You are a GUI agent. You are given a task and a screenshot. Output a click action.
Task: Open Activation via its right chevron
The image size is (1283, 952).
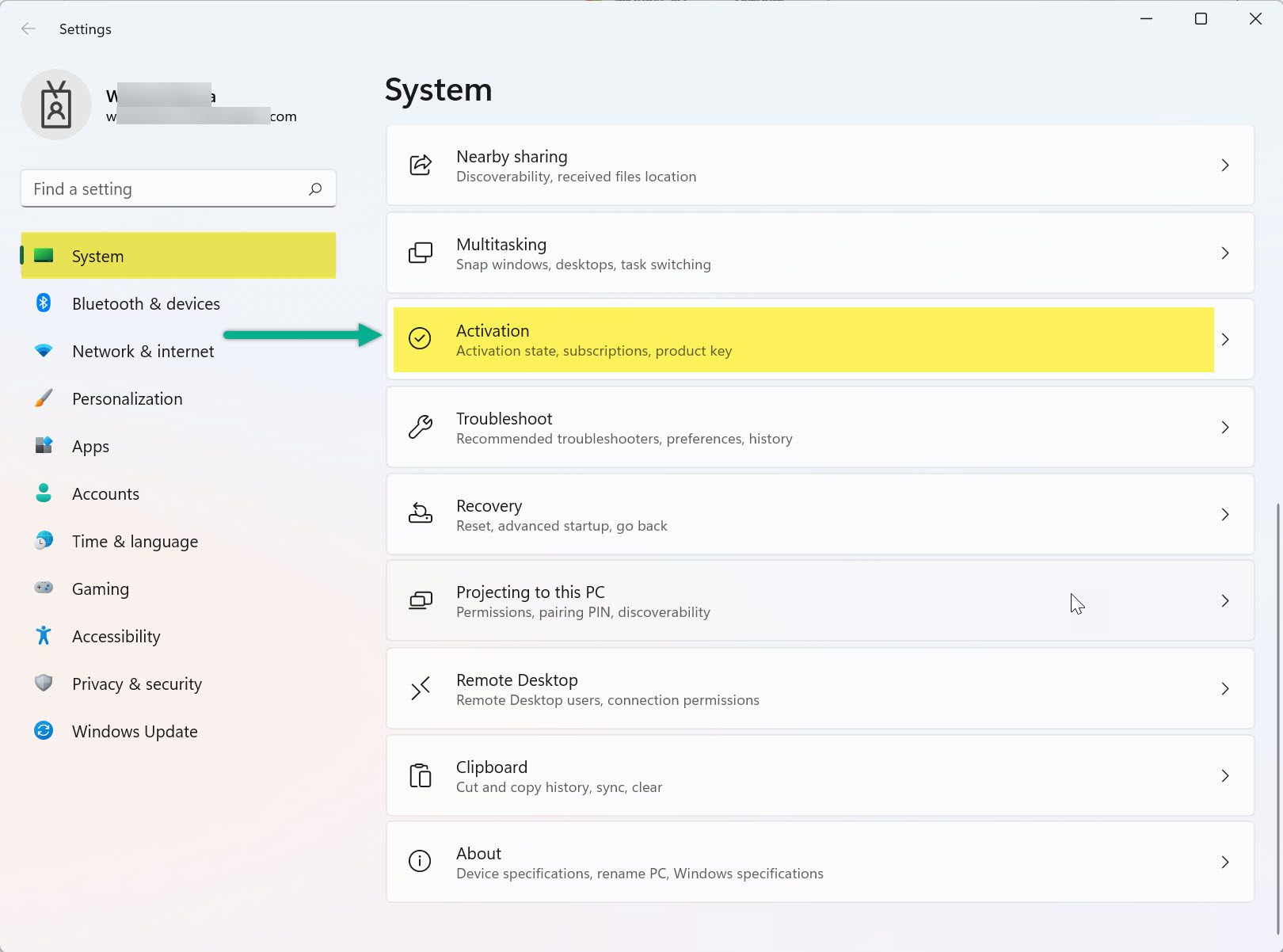[x=1225, y=339]
